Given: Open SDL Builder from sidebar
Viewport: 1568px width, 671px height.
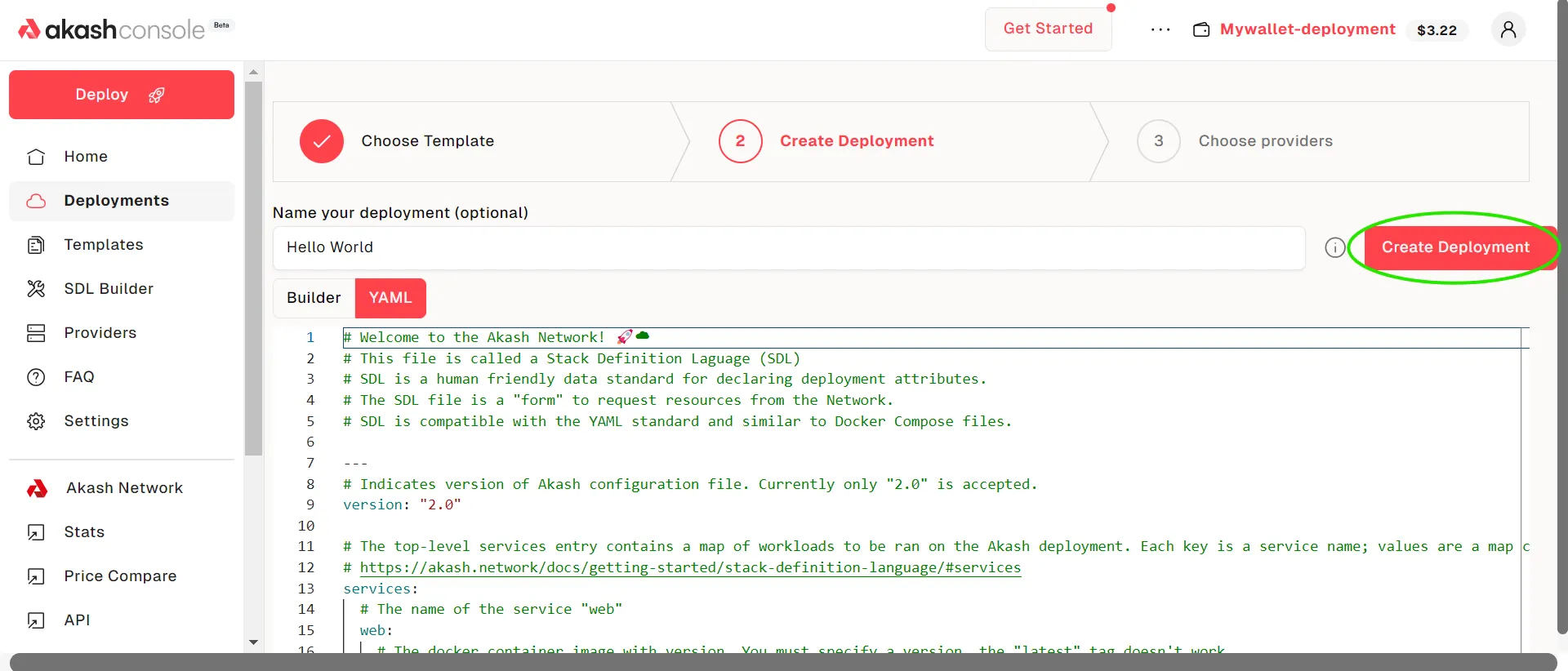Looking at the screenshot, I should pyautogui.click(x=109, y=289).
